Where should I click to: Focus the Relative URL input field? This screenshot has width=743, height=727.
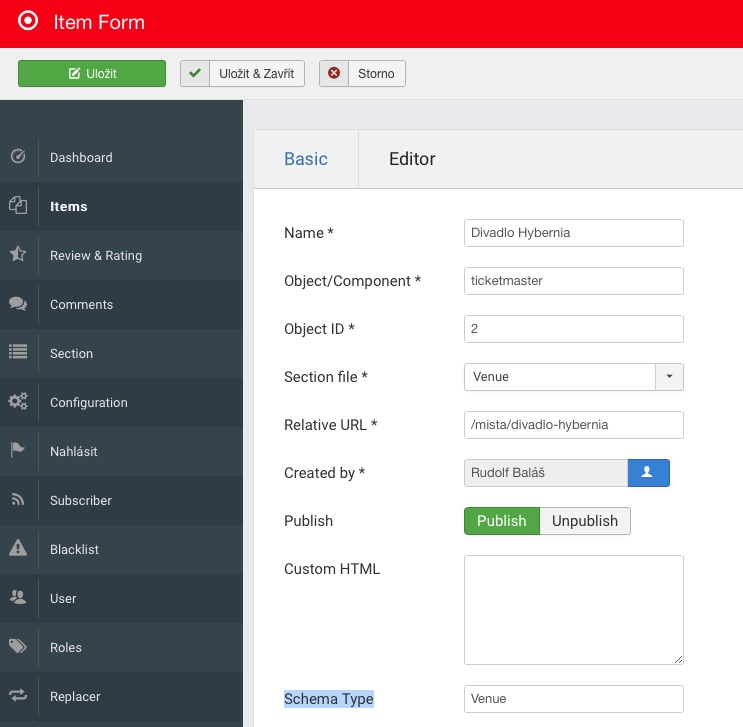(573, 425)
